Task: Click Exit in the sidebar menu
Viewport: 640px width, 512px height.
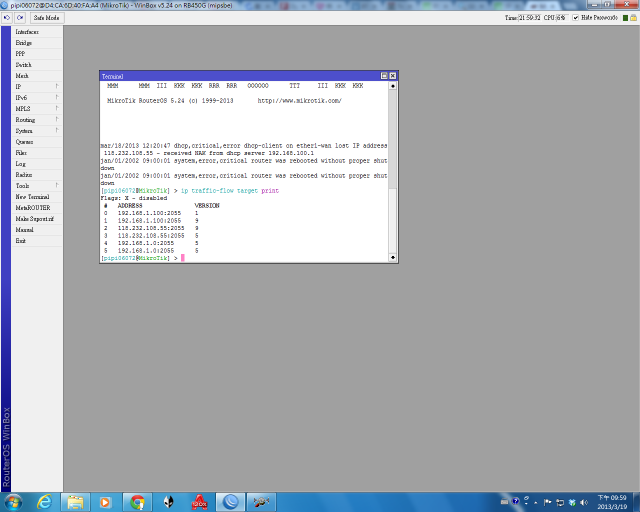Action: (x=37, y=241)
